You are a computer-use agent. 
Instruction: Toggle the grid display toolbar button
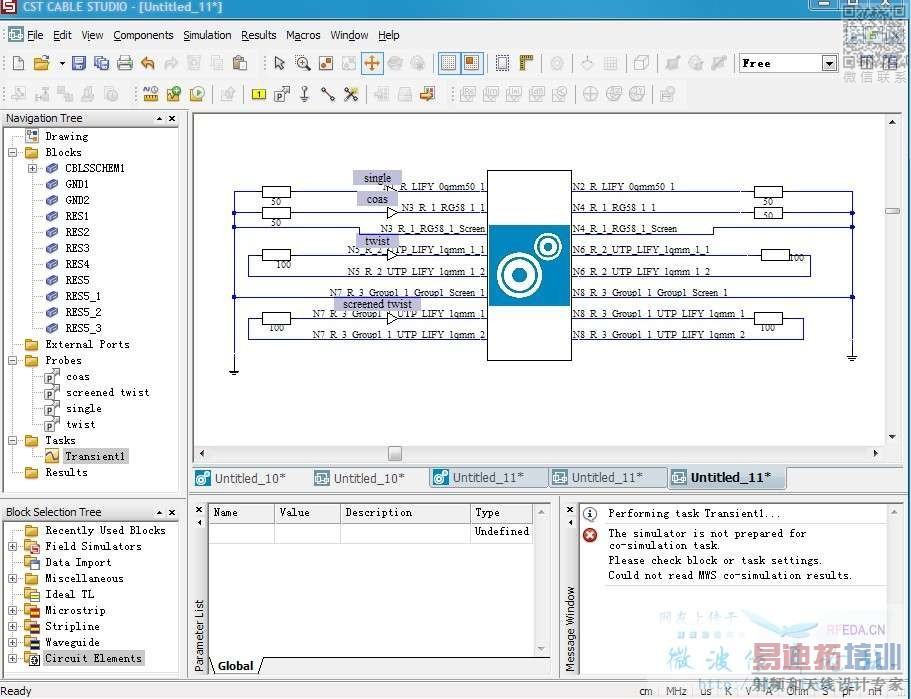tap(448, 63)
